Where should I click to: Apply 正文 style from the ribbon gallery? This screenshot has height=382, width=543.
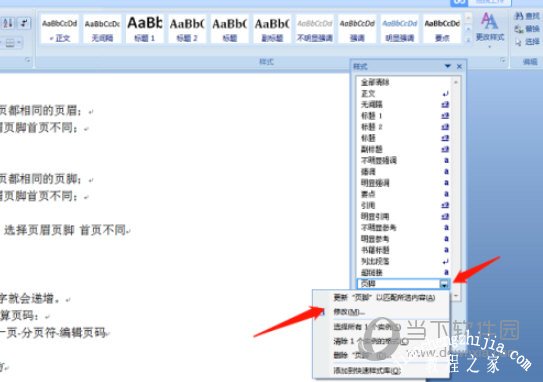click(60, 29)
